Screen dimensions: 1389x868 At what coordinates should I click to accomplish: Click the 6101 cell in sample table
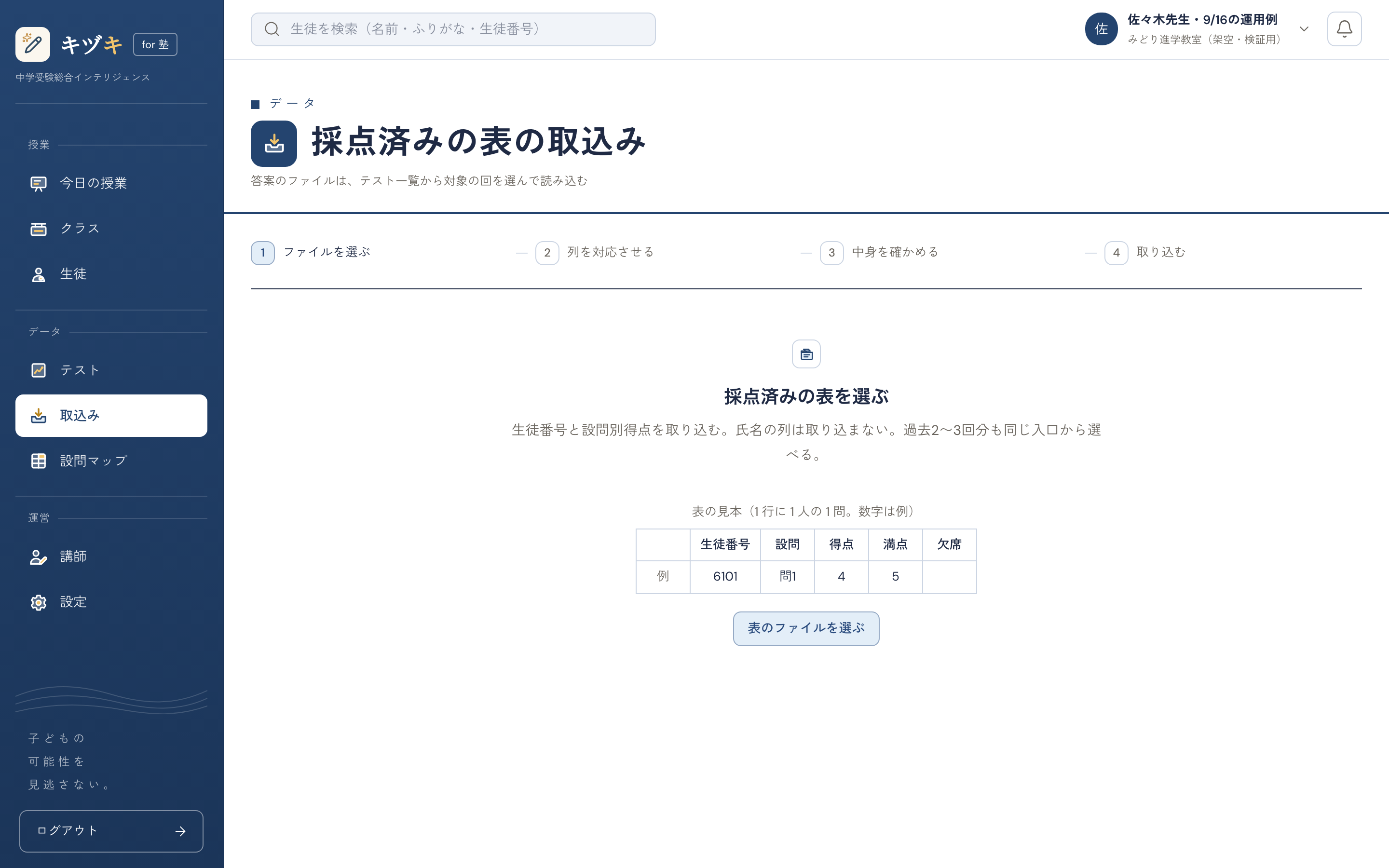coord(725,576)
